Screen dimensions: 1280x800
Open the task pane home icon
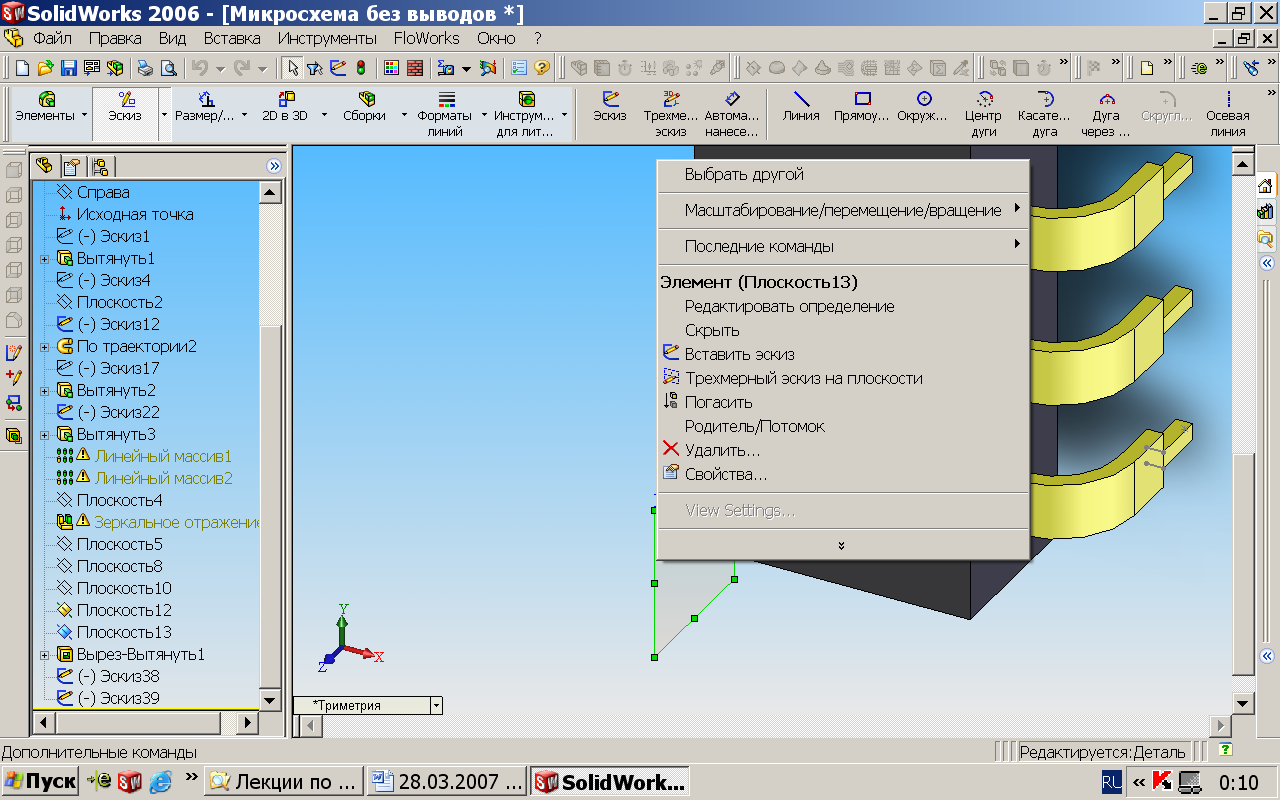pyautogui.click(x=1266, y=186)
